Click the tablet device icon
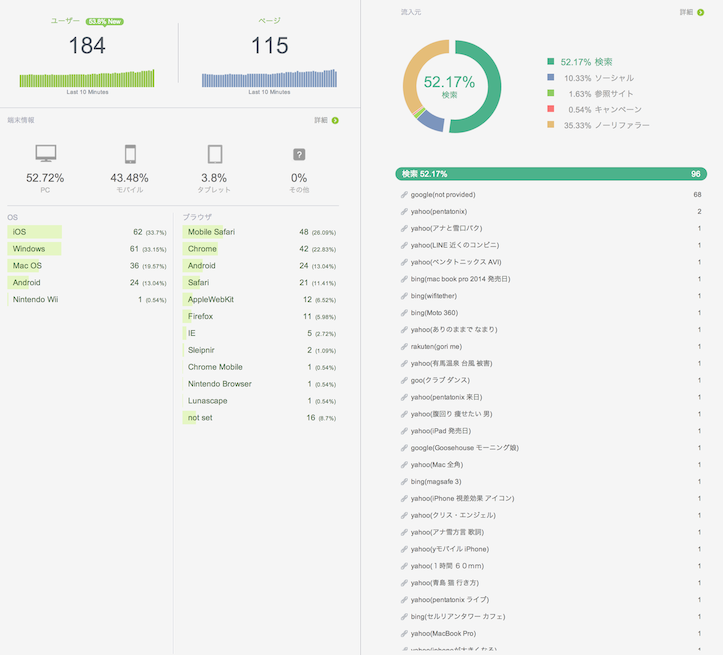Image resolution: width=723 pixels, height=655 pixels. [214, 154]
